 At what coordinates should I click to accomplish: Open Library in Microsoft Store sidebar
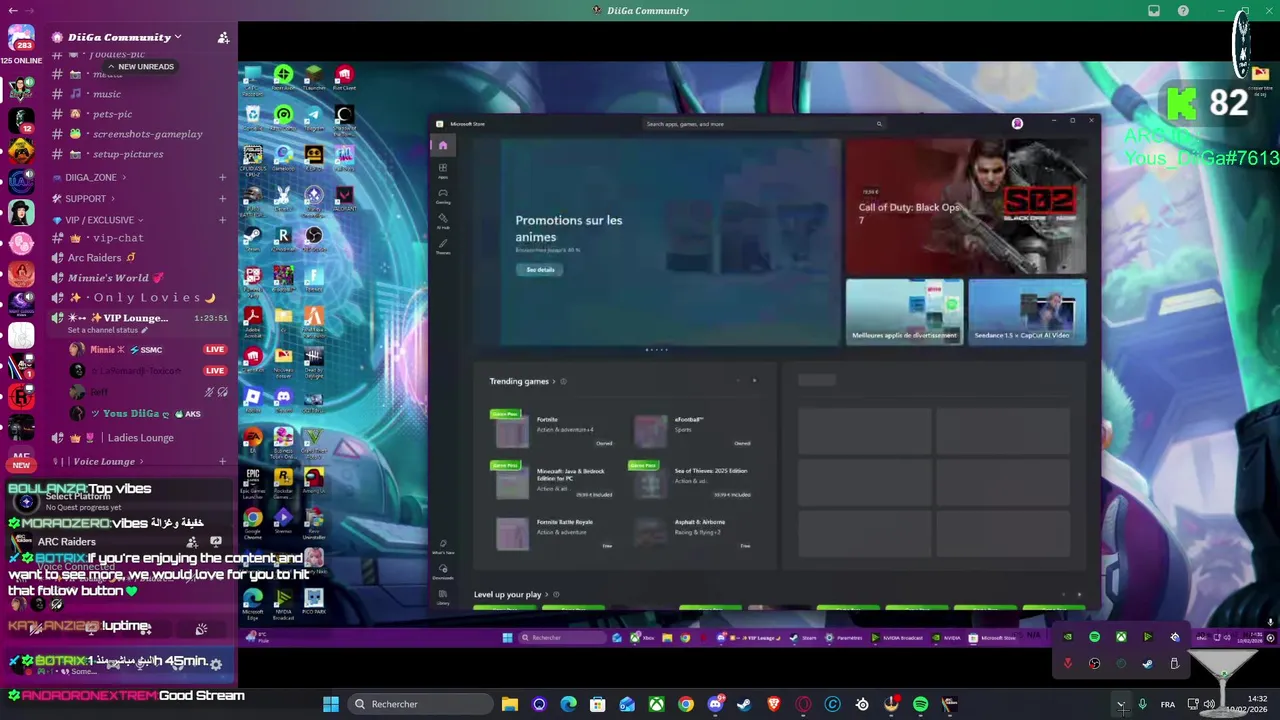pyautogui.click(x=443, y=596)
